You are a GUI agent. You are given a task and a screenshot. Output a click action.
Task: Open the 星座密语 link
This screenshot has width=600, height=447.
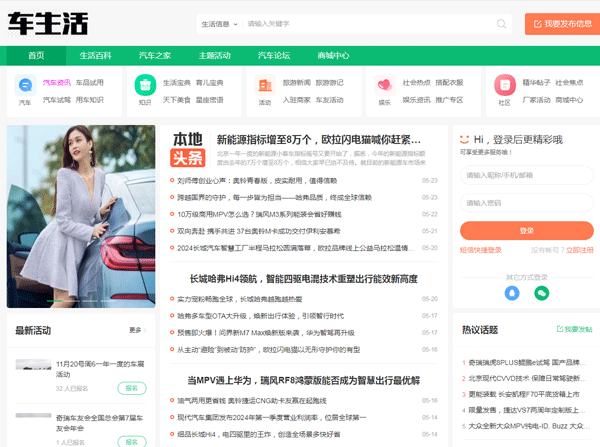(209, 100)
